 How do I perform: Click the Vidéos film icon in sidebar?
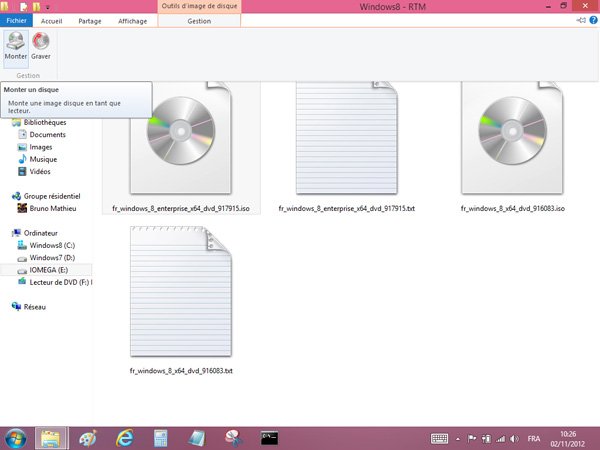[x=23, y=171]
